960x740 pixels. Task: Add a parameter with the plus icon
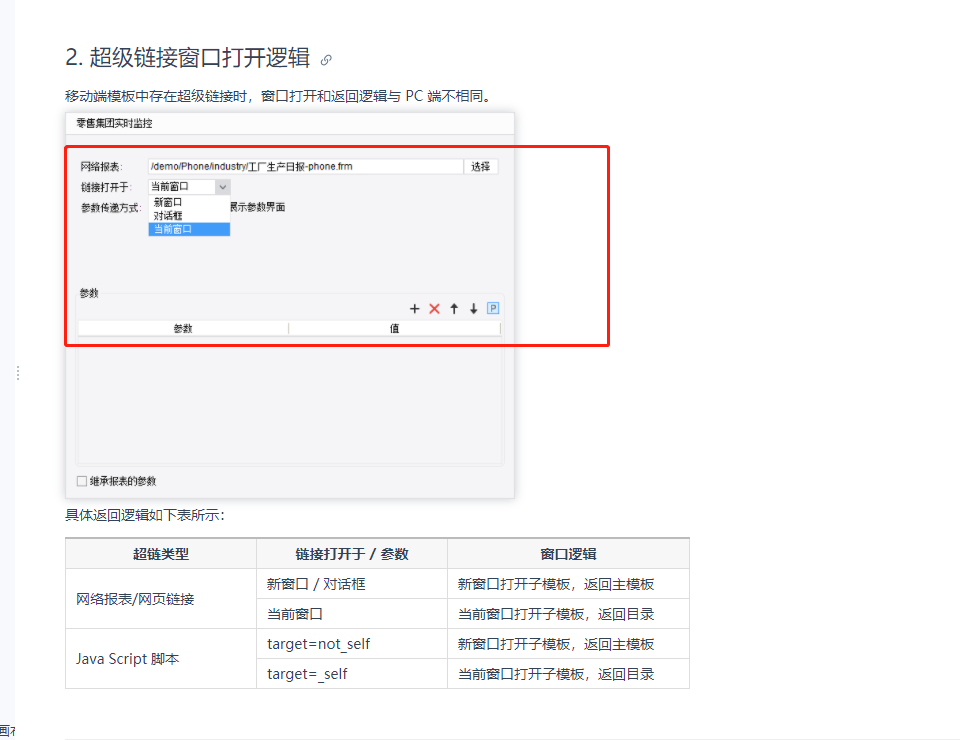coord(414,308)
